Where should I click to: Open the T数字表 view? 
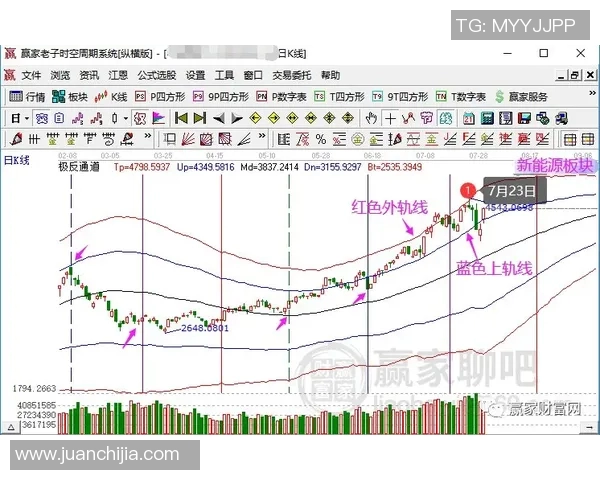tap(461, 97)
